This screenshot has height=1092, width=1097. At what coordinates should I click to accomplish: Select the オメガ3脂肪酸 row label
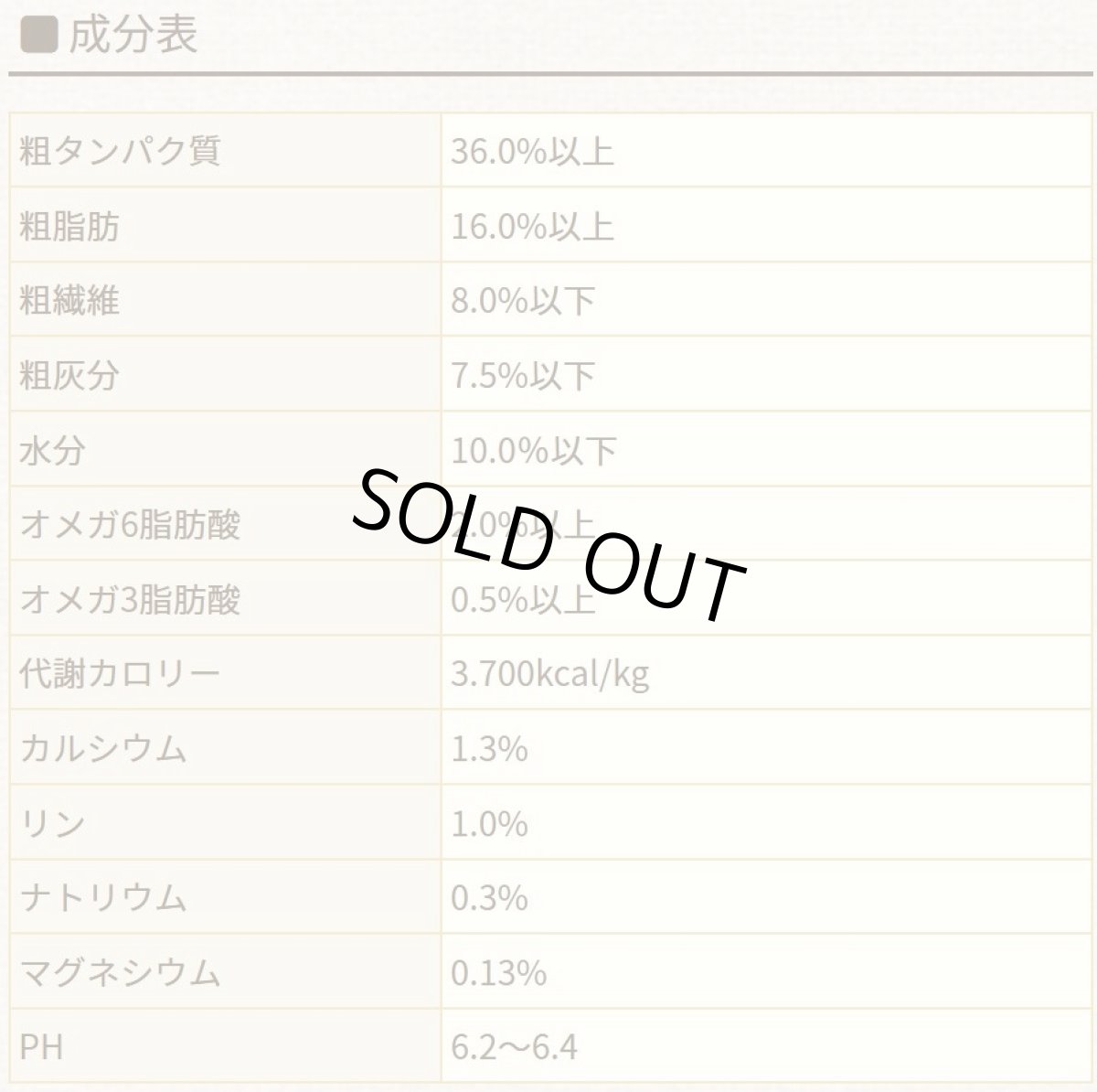pos(130,600)
